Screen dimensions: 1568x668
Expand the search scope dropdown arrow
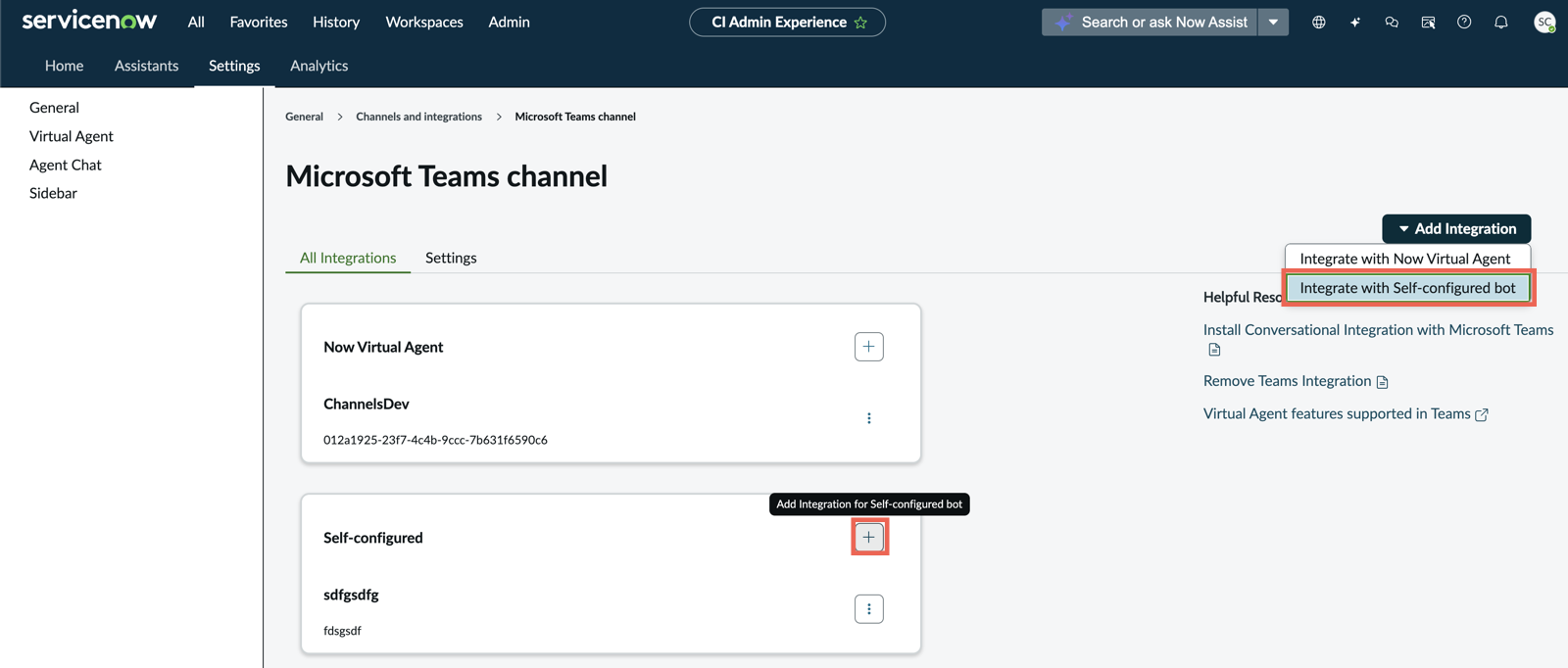click(1273, 22)
